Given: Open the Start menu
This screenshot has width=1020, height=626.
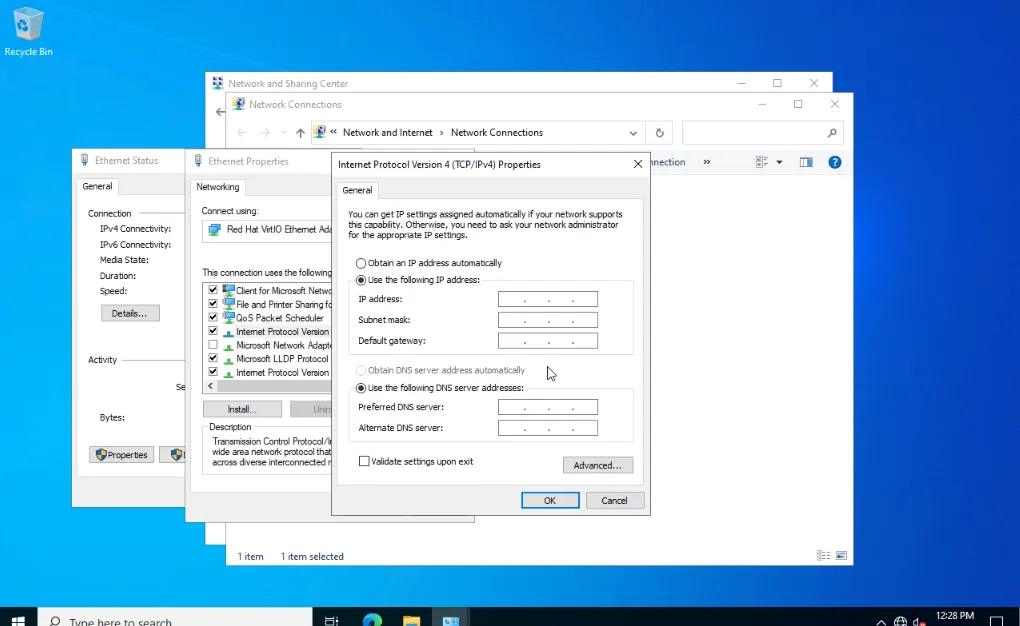Looking at the screenshot, I should point(18,617).
